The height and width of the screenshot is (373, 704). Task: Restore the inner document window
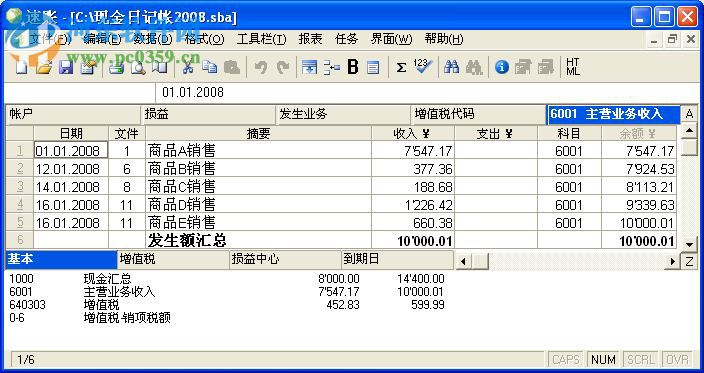point(673,40)
